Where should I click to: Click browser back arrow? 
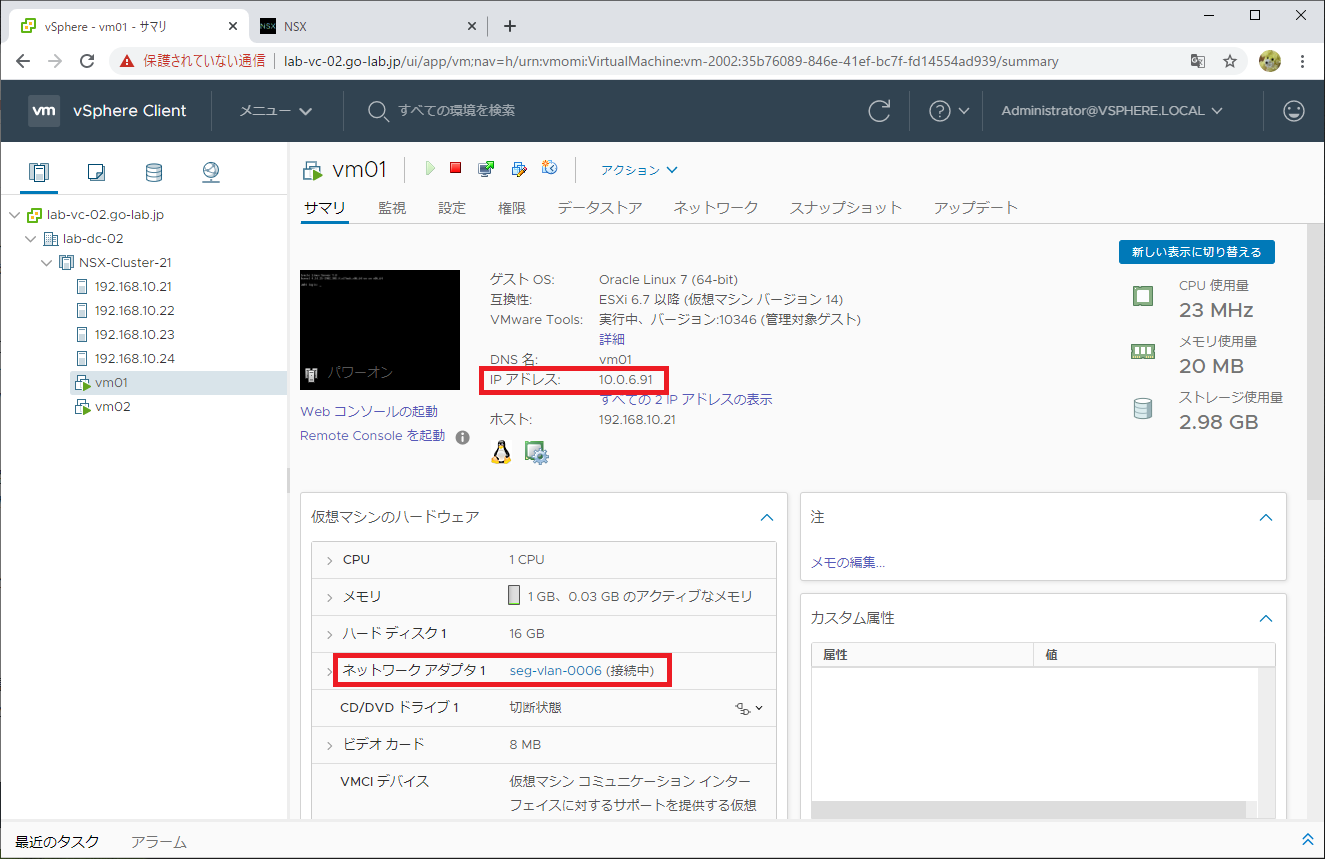coord(23,61)
